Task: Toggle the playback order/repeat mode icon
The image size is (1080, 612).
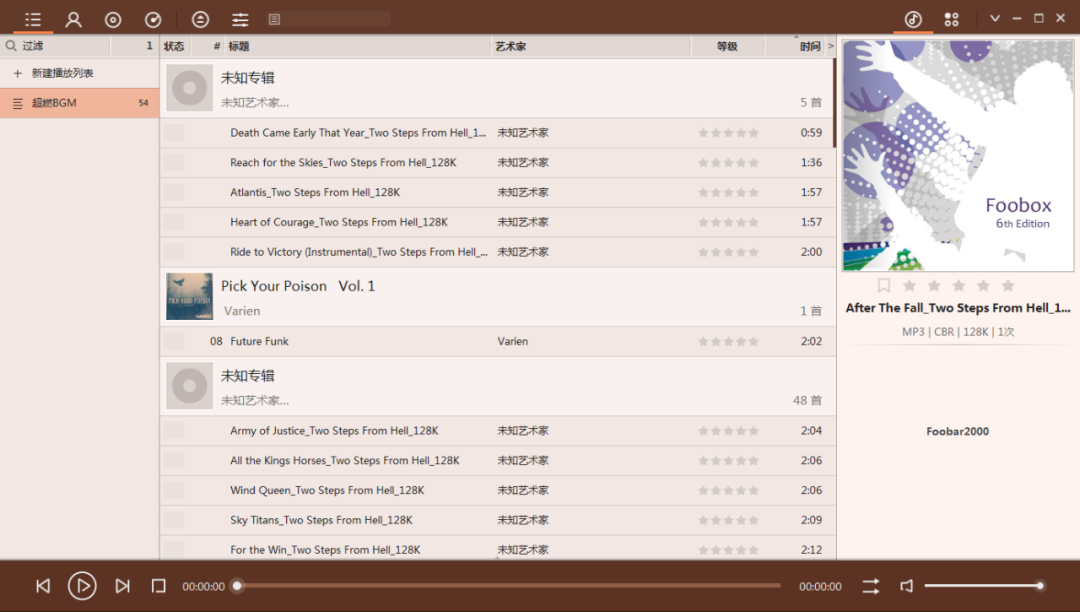Action: point(870,586)
